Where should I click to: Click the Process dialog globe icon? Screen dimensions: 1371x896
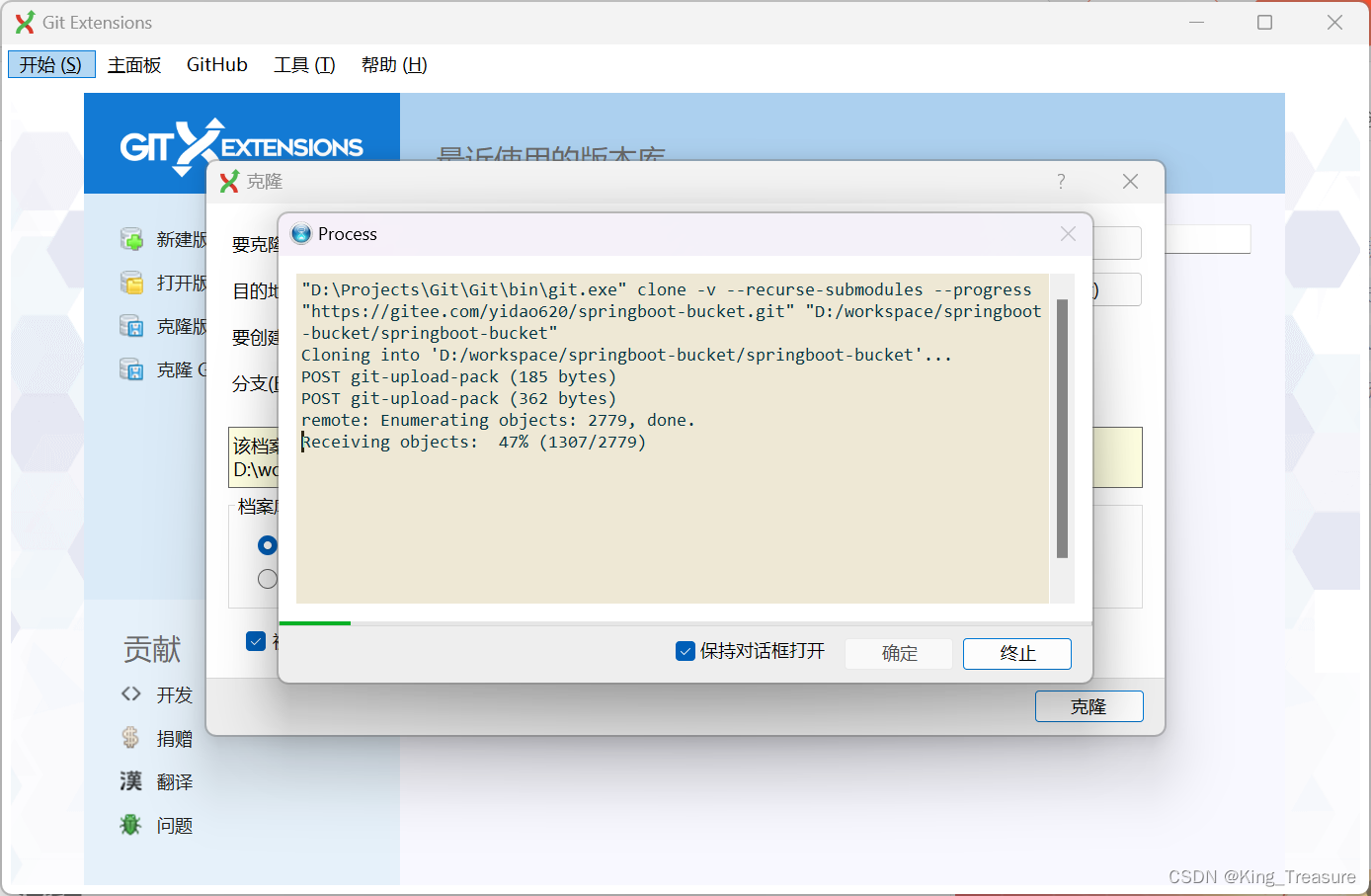click(301, 234)
